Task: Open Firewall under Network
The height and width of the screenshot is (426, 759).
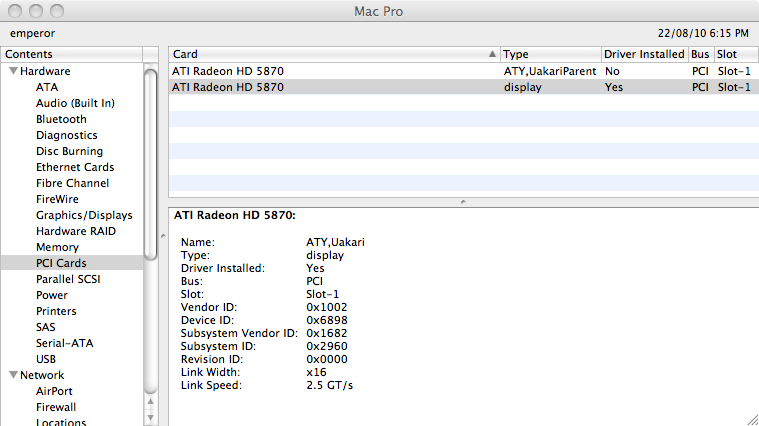Action: coord(56,407)
